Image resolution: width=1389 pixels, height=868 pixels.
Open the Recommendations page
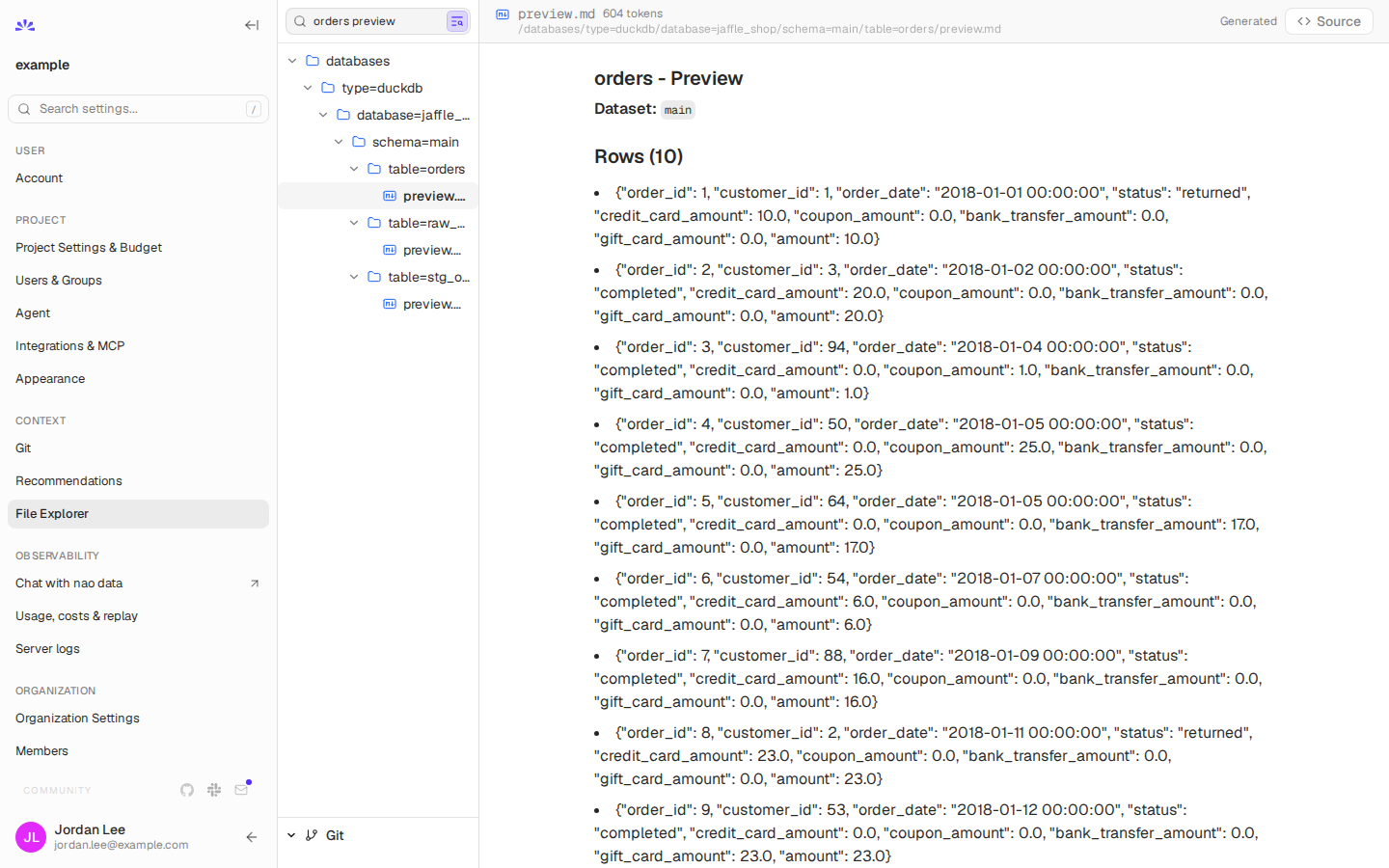tap(138, 481)
